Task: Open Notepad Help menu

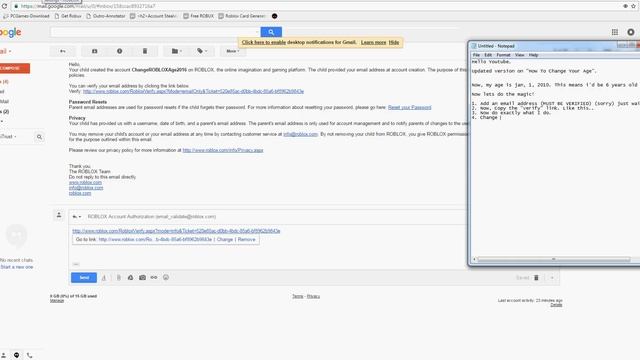Action: pos(533,55)
